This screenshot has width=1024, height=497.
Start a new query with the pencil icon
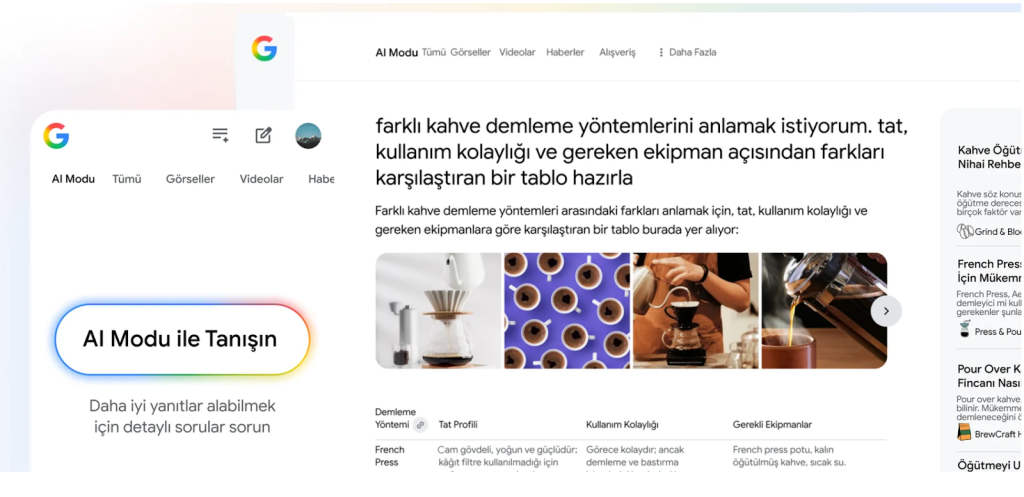(263, 135)
